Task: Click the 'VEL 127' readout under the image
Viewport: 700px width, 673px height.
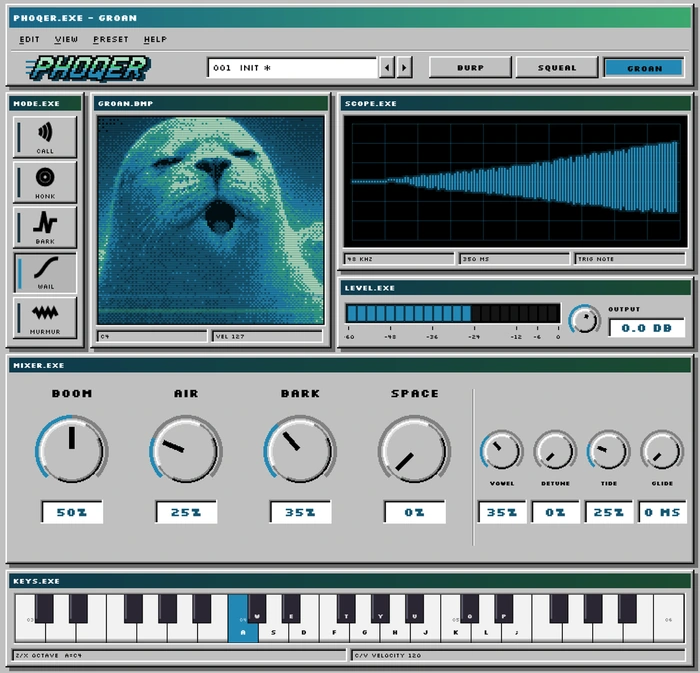Action: 267,336
